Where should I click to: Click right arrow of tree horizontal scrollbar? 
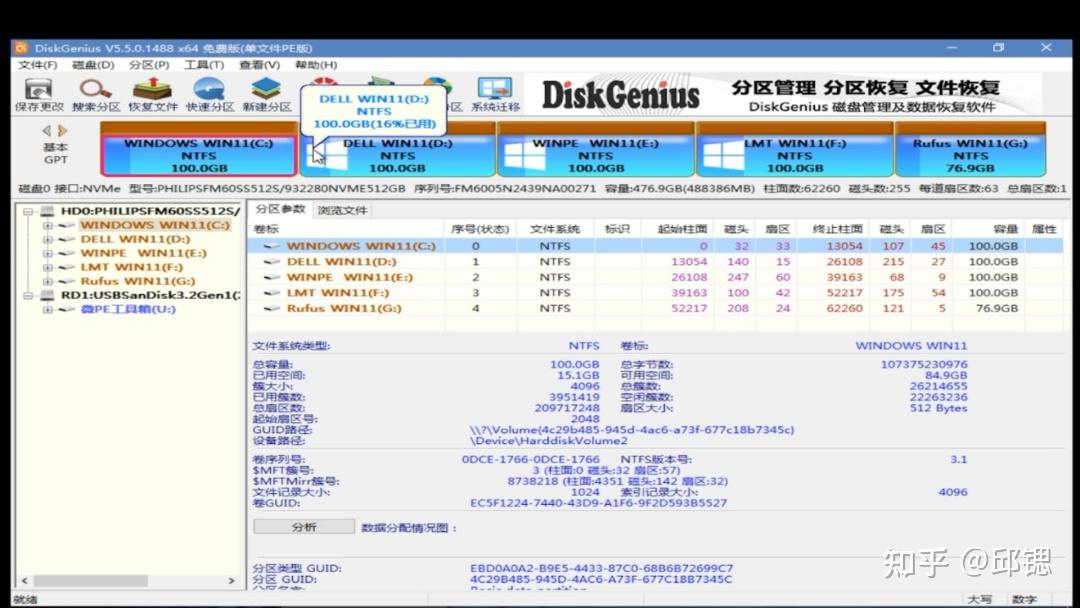[x=231, y=580]
